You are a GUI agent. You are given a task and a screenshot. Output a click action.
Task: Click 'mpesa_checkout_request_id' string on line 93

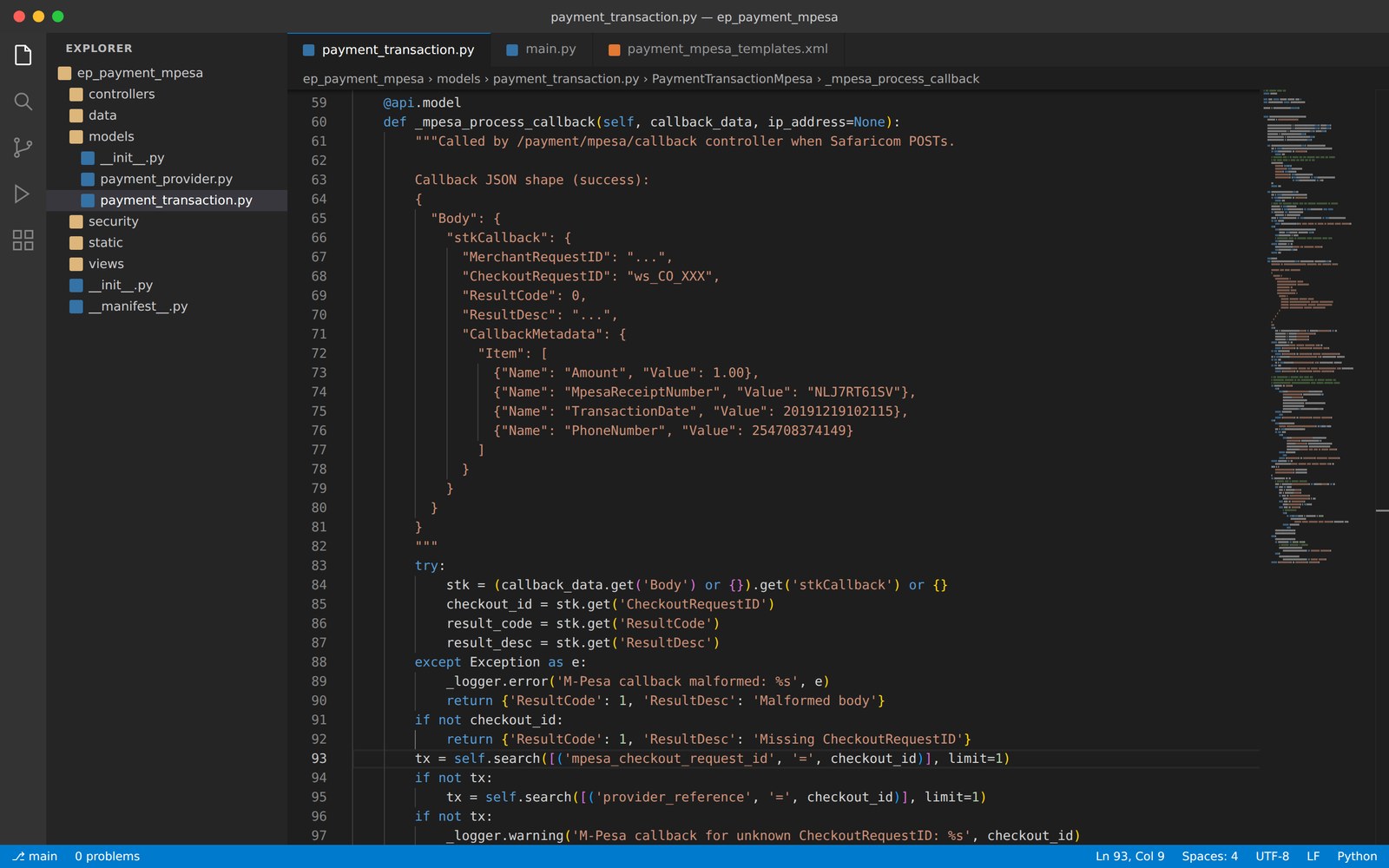[669, 759]
